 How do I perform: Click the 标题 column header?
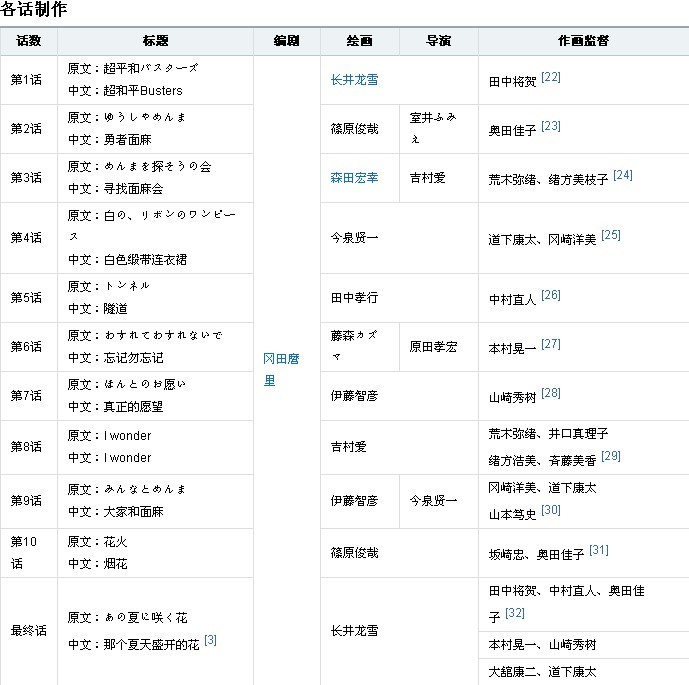click(155, 41)
